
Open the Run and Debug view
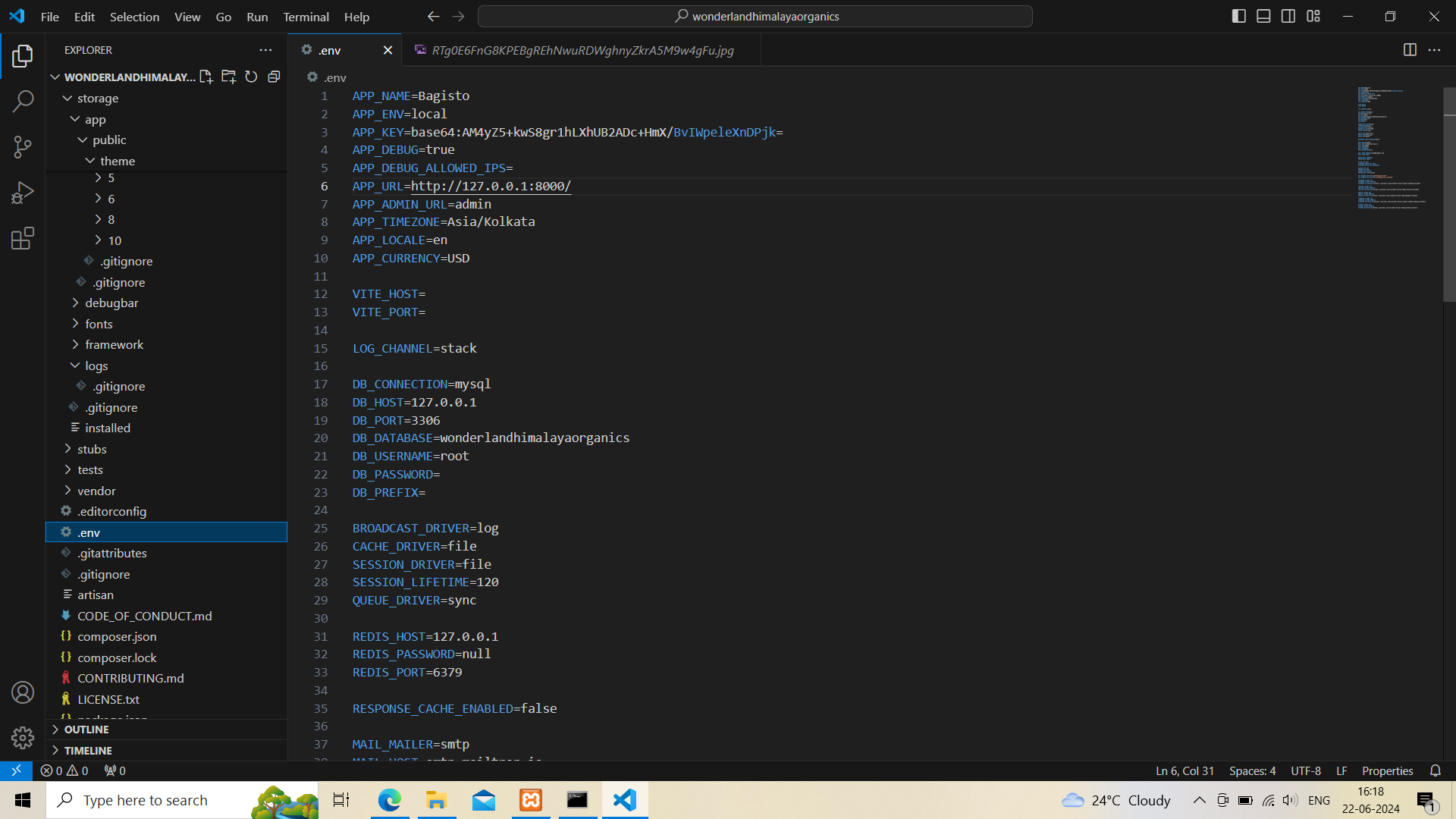tap(23, 193)
